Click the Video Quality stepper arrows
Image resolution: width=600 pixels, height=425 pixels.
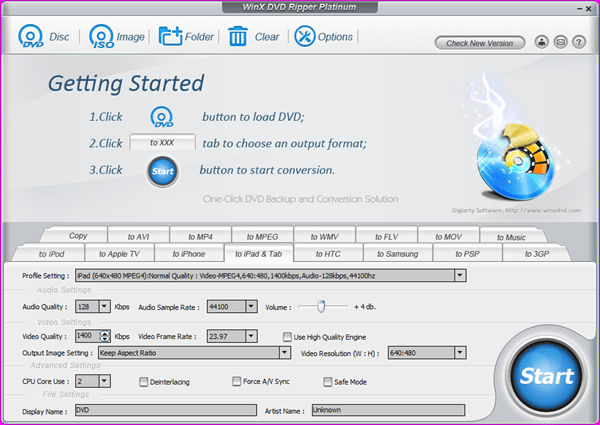(x=105, y=336)
